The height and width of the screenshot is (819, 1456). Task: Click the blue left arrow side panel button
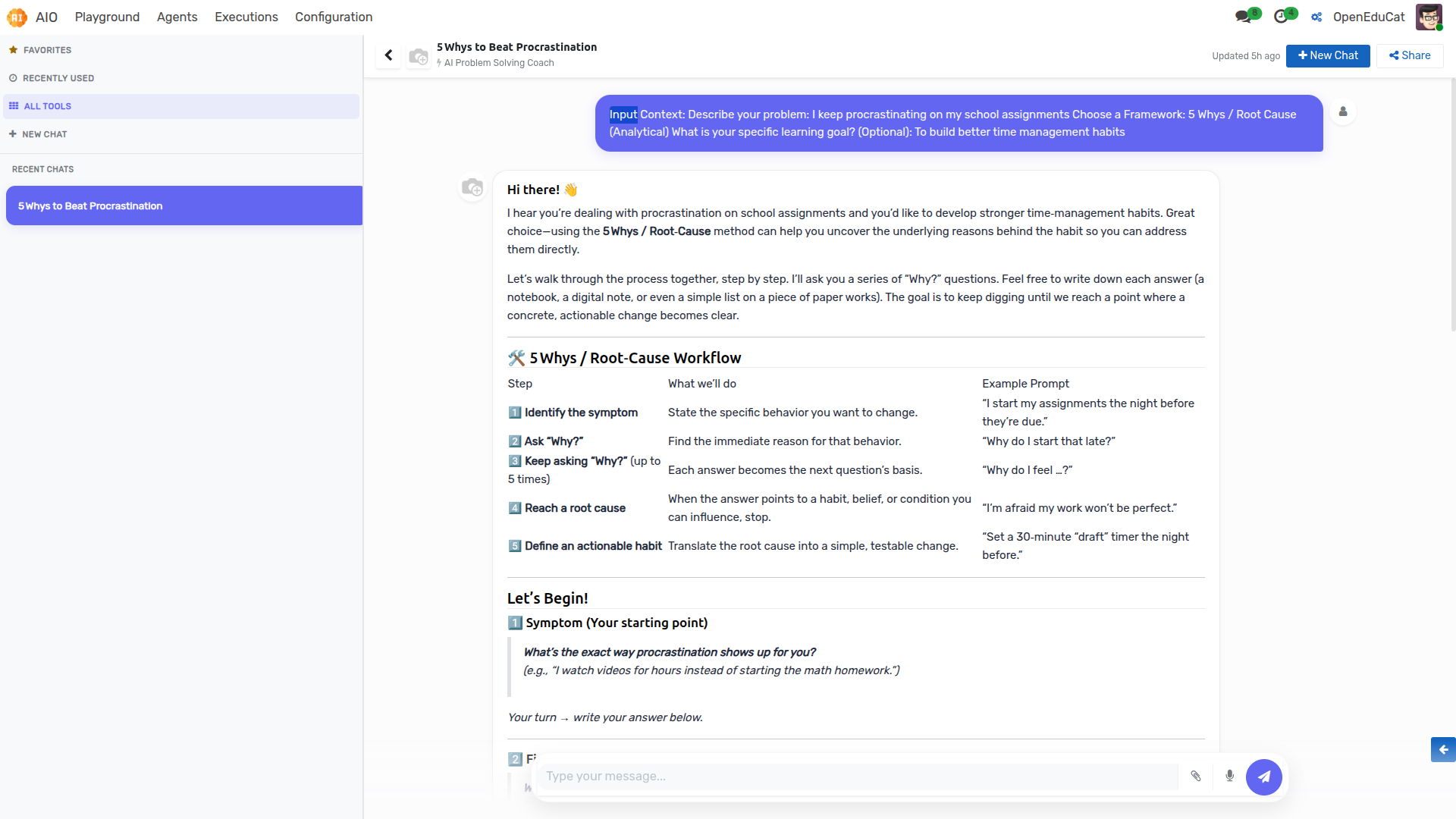(x=1443, y=749)
